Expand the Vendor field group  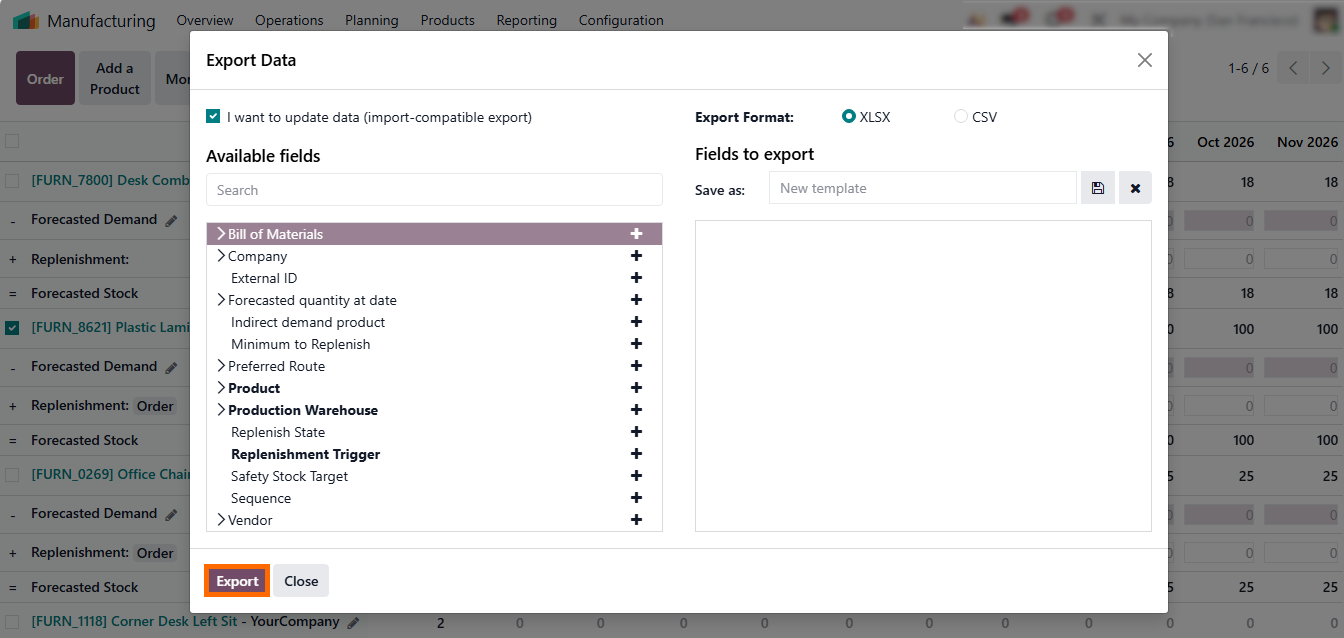coord(221,520)
